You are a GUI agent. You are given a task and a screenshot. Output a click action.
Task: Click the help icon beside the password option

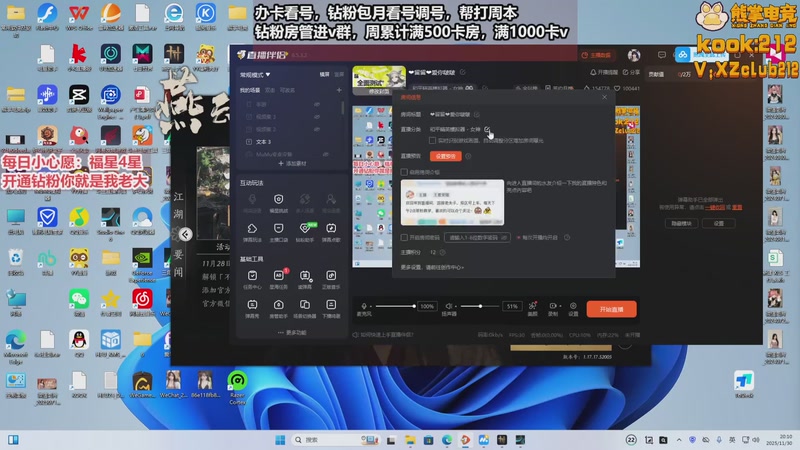pos(567,237)
